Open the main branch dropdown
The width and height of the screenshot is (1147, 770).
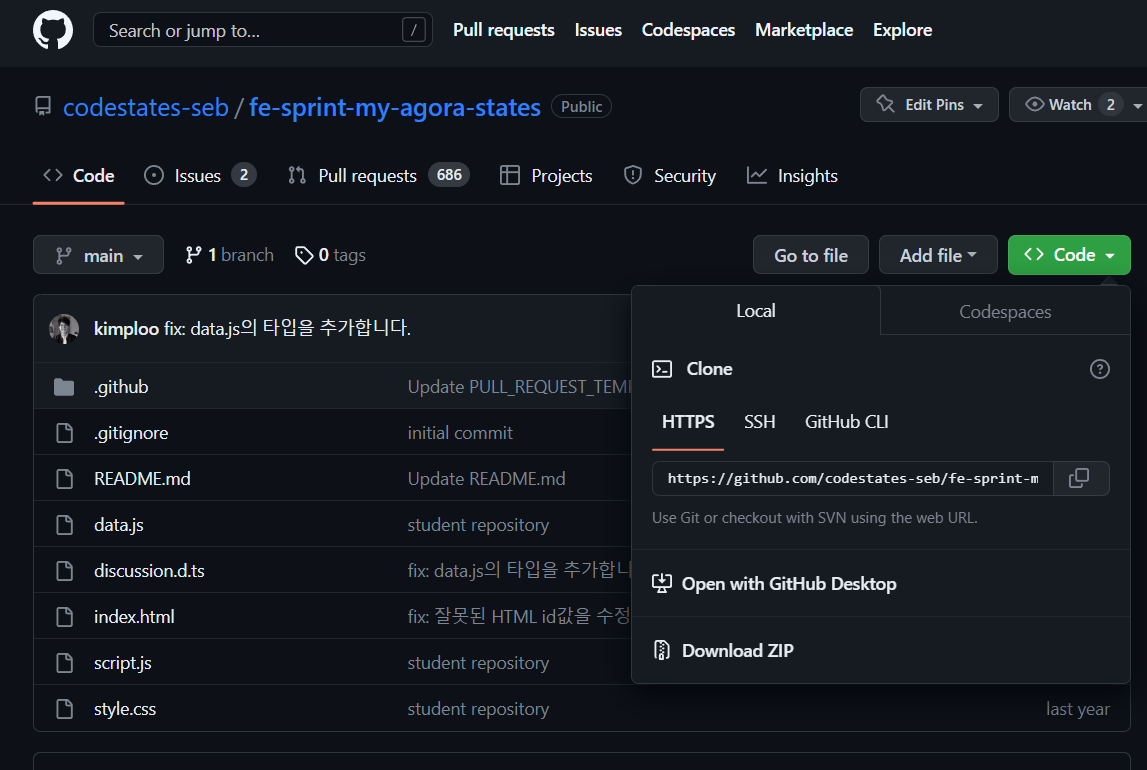pos(98,254)
